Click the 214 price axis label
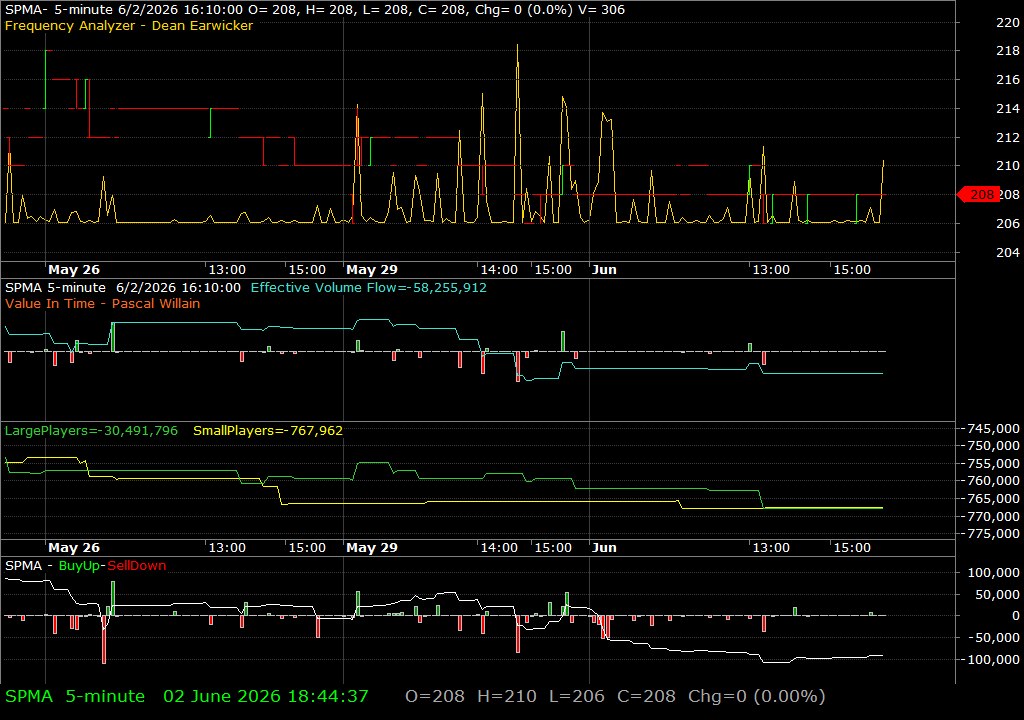Viewport: 1024px width, 720px height. (x=1008, y=108)
